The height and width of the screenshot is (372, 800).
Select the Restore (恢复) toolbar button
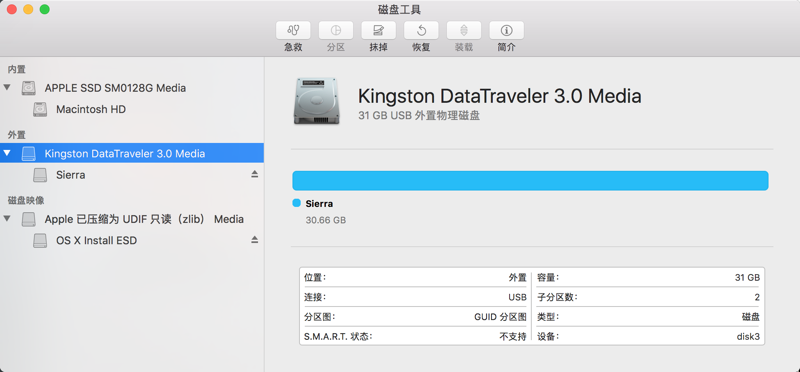(421, 30)
